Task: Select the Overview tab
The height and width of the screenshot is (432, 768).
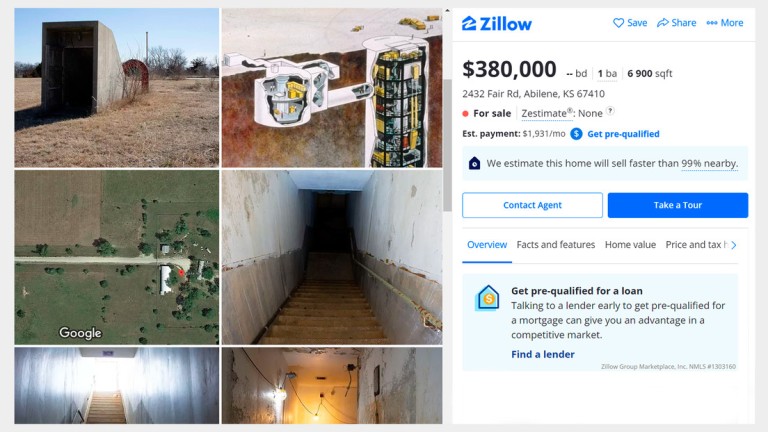Action: click(487, 244)
